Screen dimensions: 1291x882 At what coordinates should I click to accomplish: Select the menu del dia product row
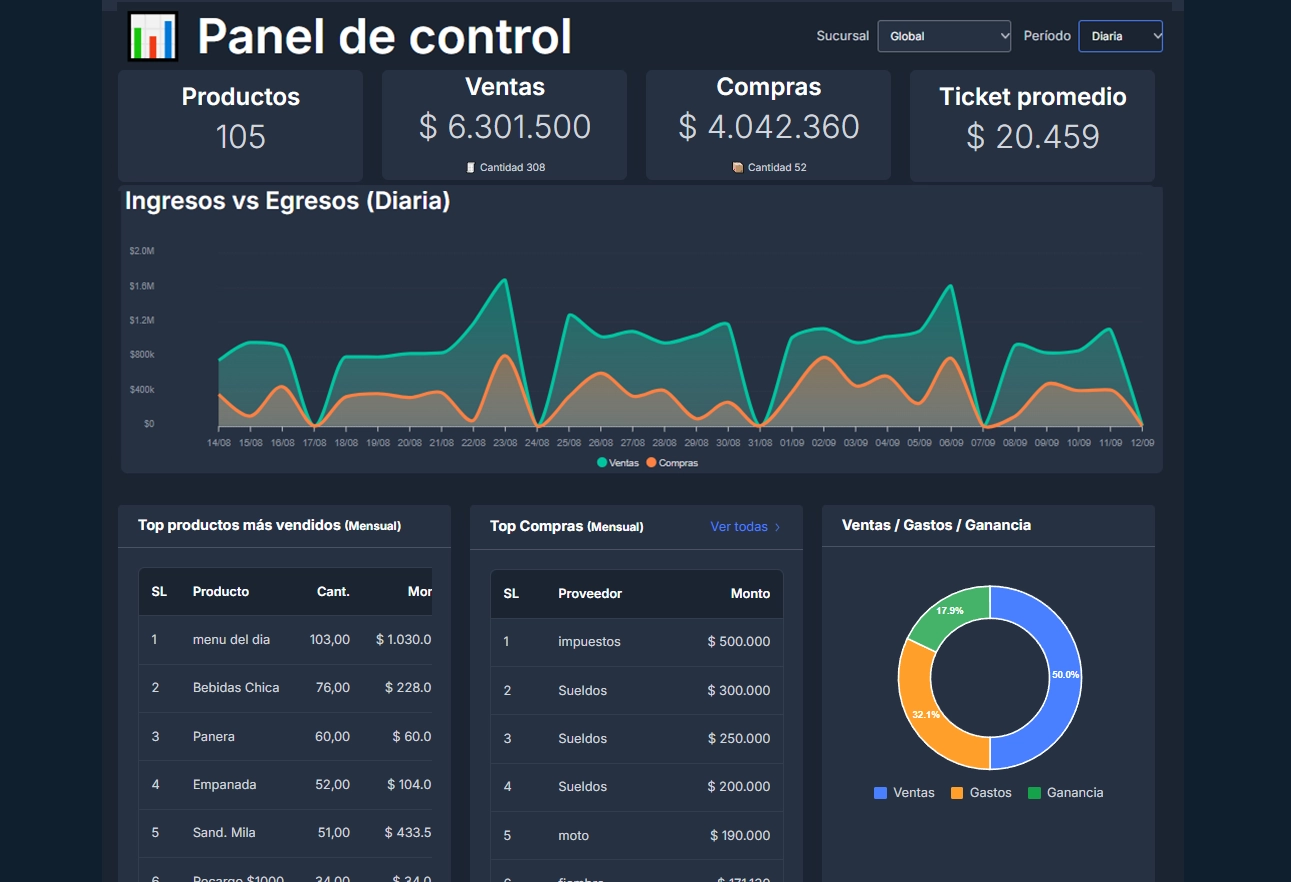coord(231,640)
